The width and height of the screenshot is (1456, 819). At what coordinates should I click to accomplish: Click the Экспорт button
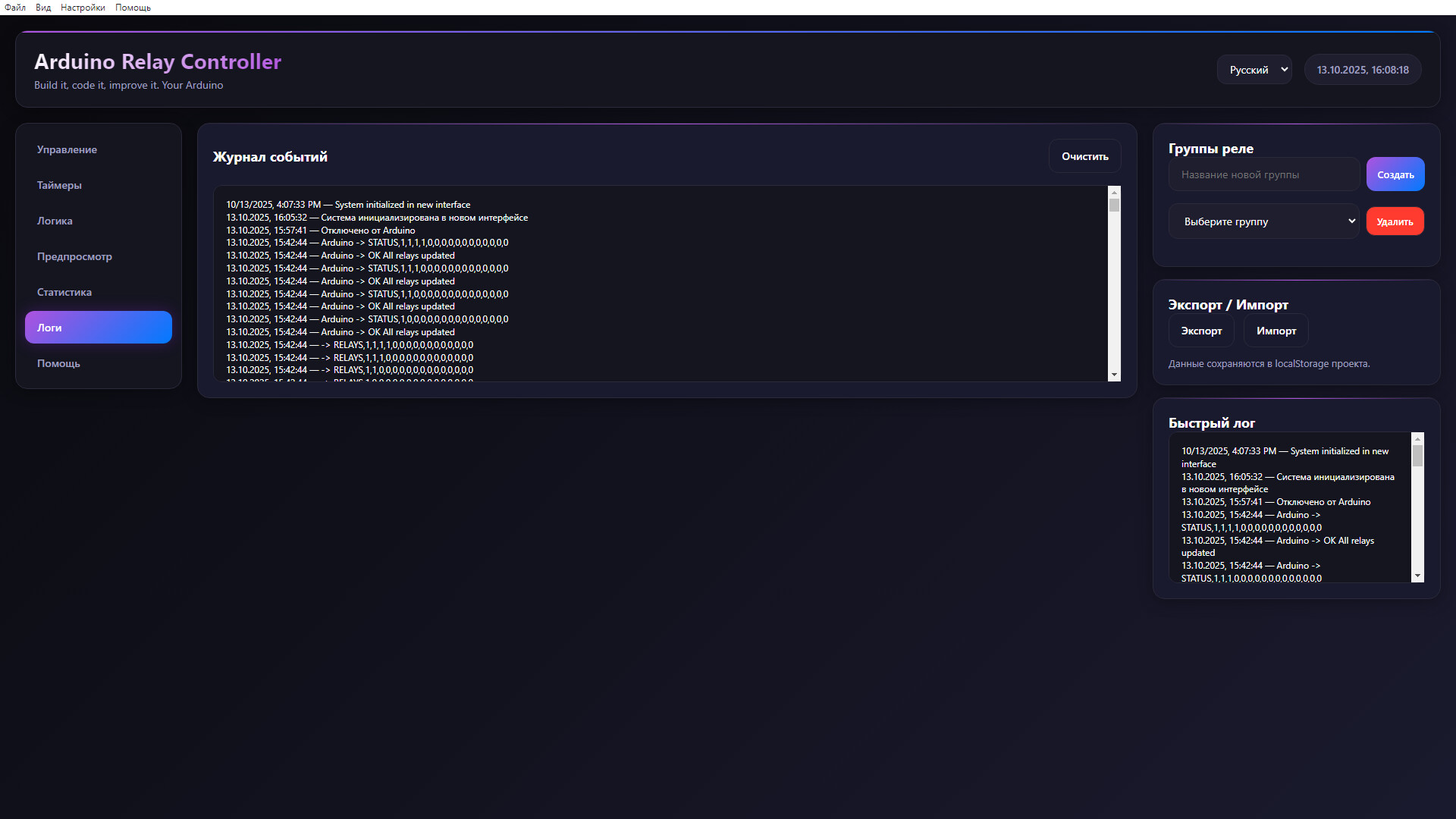[x=1201, y=331]
